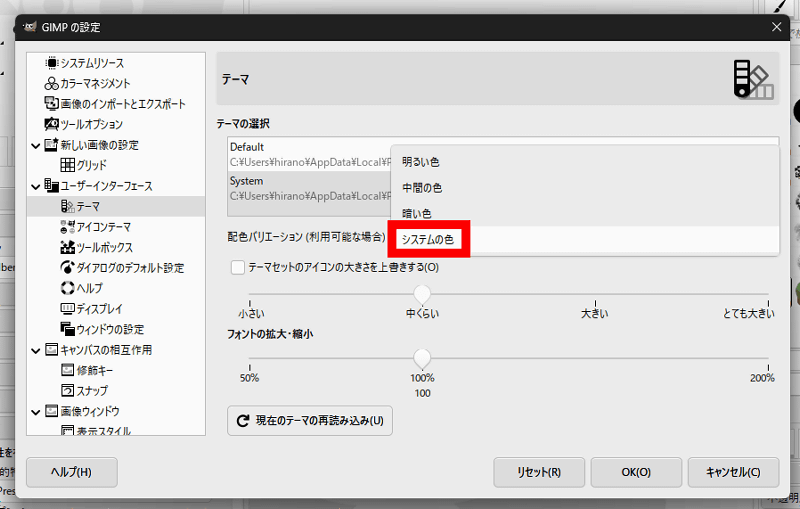The height and width of the screenshot is (509, 800).
Task: Click the reload current theme button
Action: point(310,421)
